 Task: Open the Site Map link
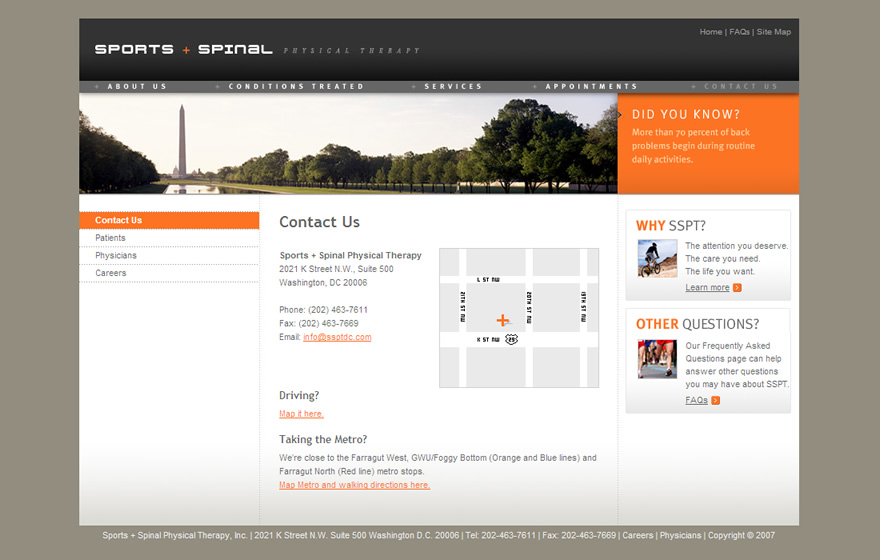coord(773,32)
